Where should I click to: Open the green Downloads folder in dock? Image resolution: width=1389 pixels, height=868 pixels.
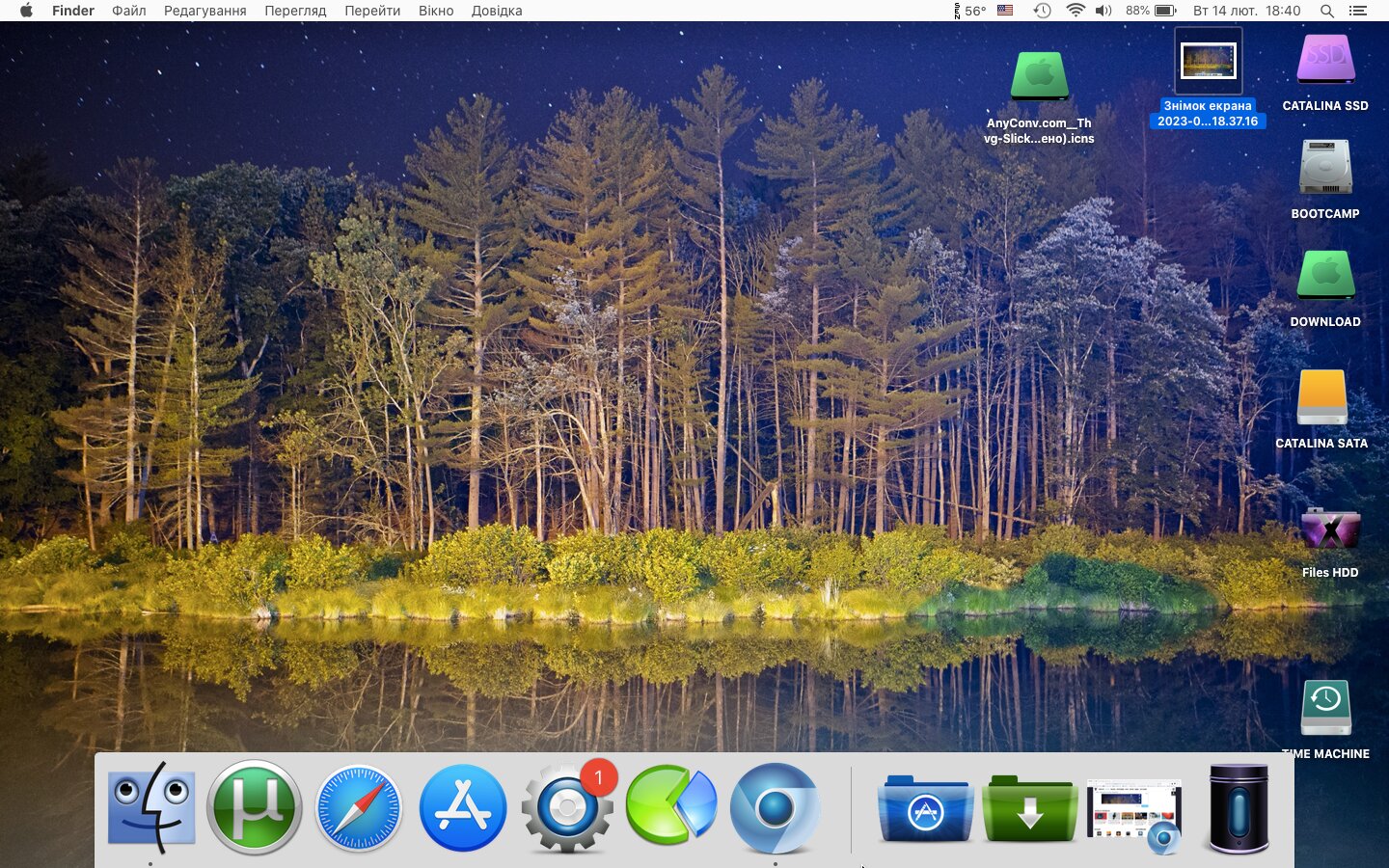1029,808
